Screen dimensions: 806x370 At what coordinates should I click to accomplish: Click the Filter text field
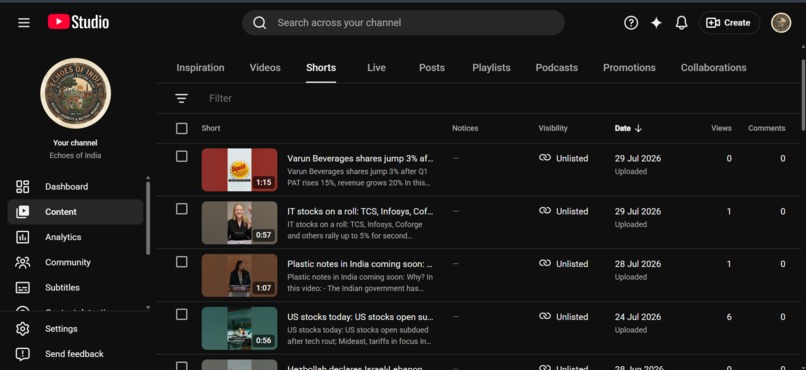coord(220,98)
